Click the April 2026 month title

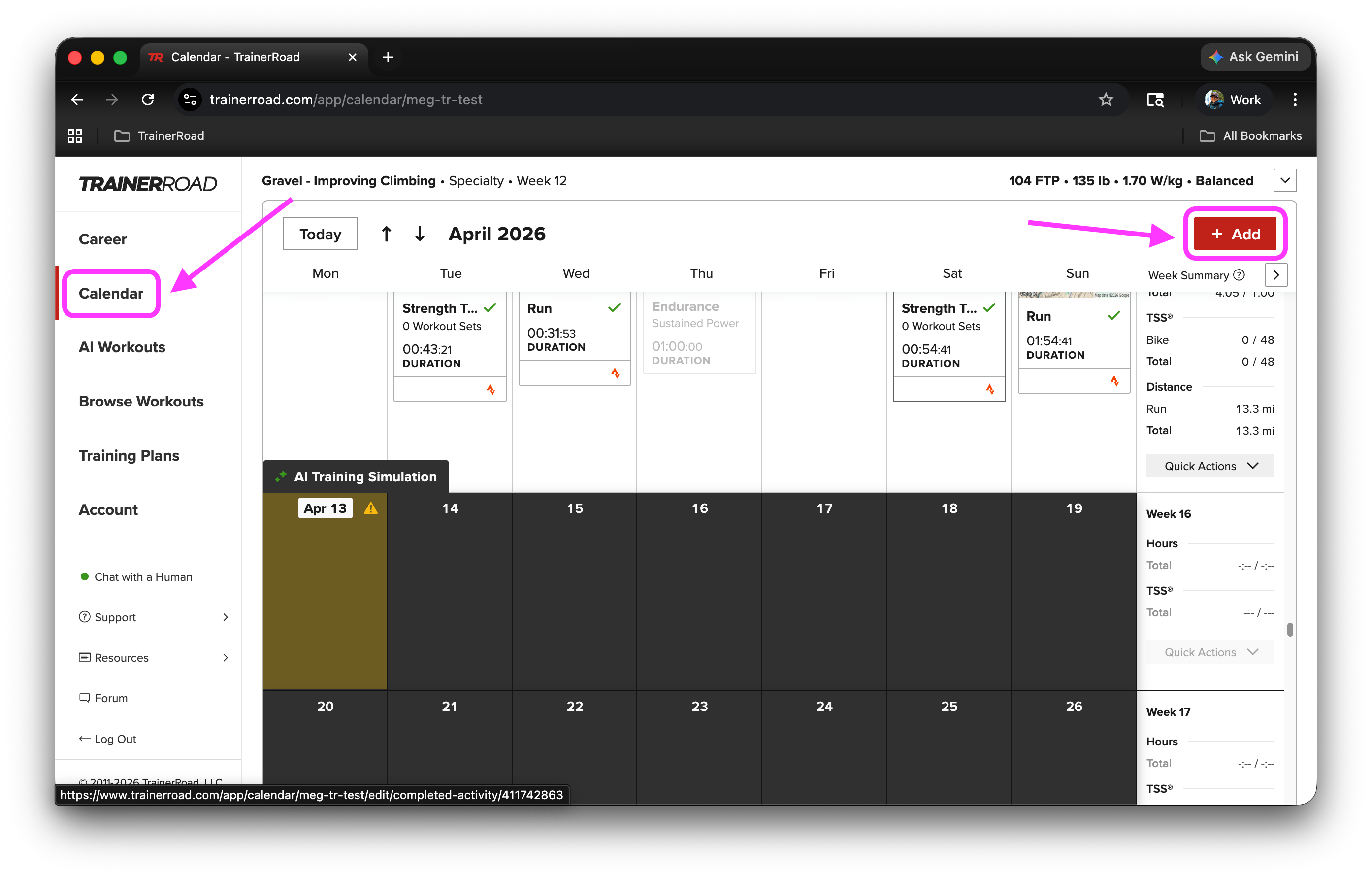click(x=497, y=234)
